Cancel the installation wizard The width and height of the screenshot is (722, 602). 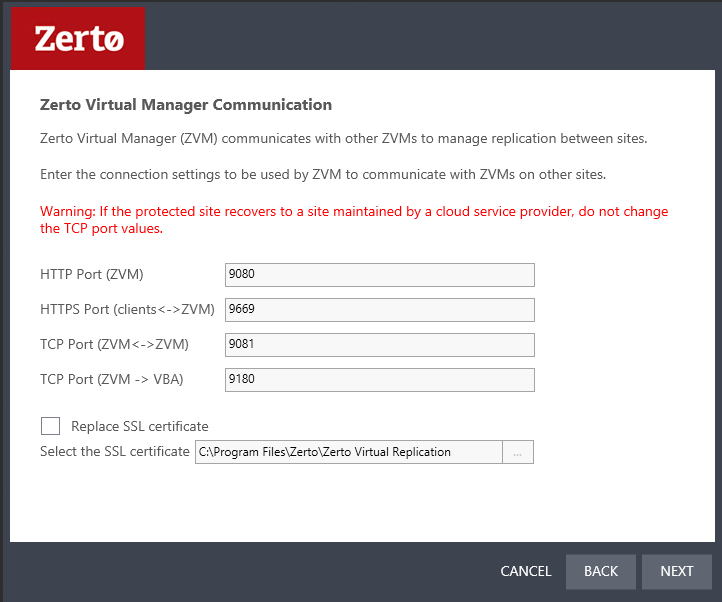click(x=526, y=571)
